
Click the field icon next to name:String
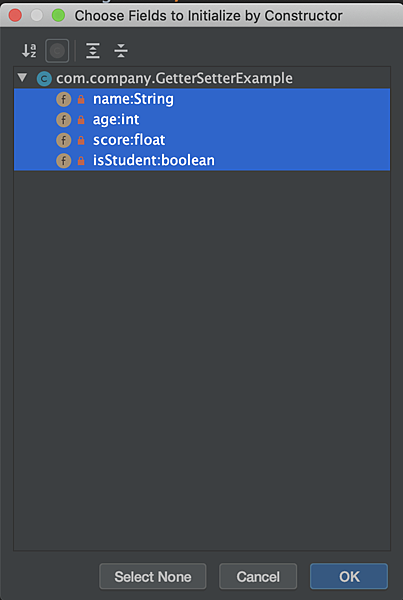tap(64, 99)
